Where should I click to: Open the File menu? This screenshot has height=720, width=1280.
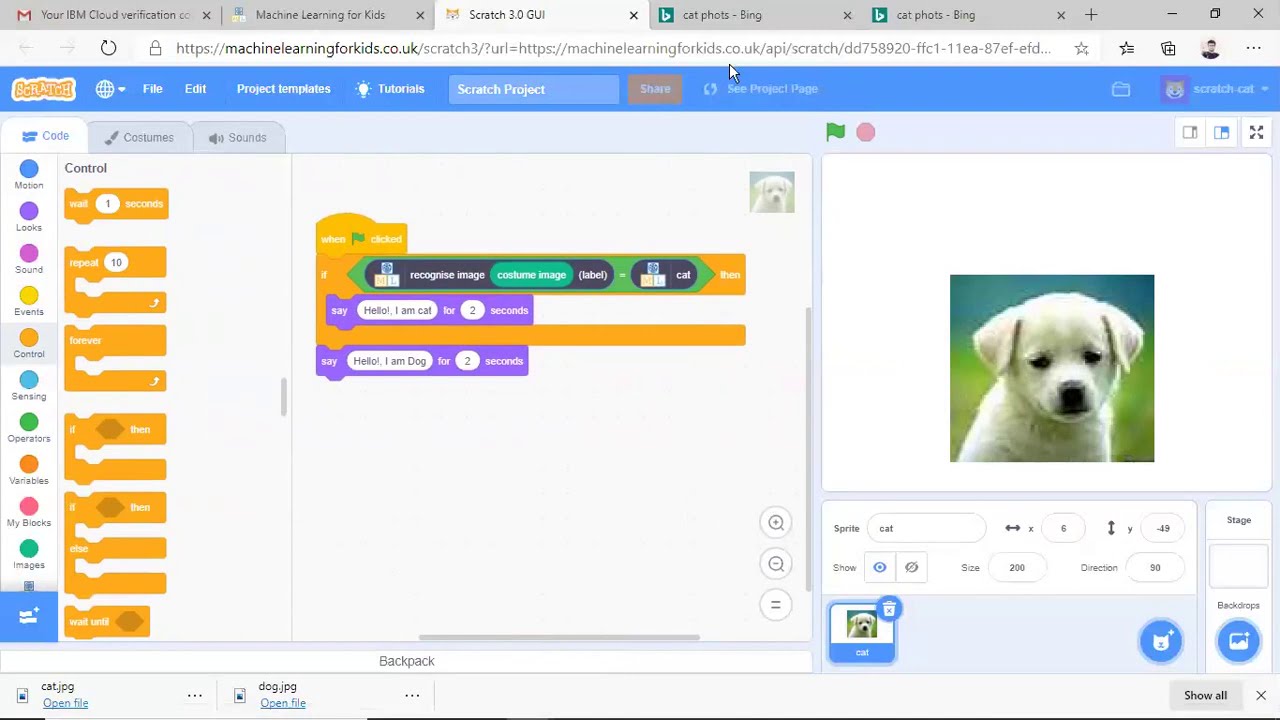point(152,89)
